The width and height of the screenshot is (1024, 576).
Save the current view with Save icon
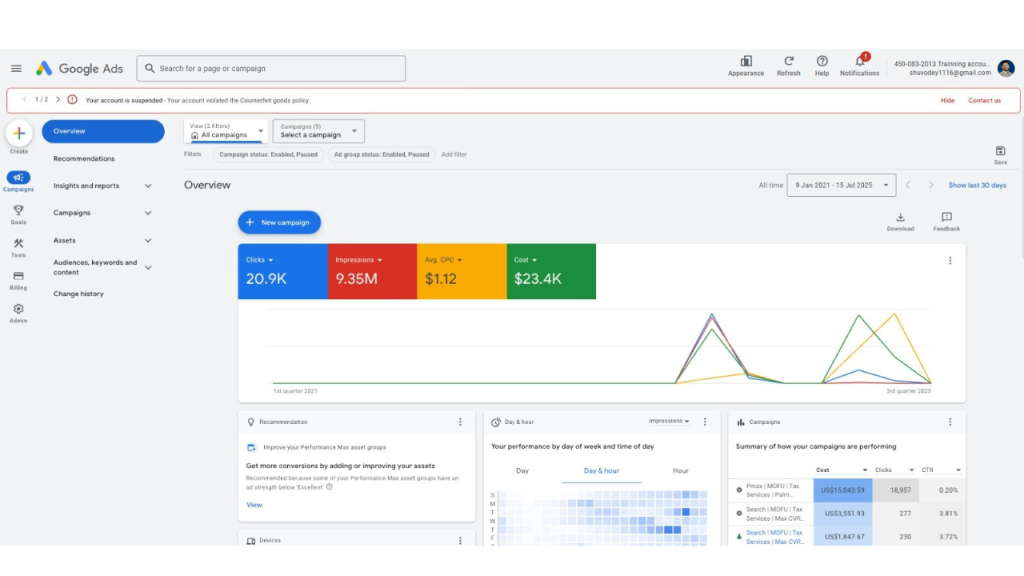tap(1000, 155)
